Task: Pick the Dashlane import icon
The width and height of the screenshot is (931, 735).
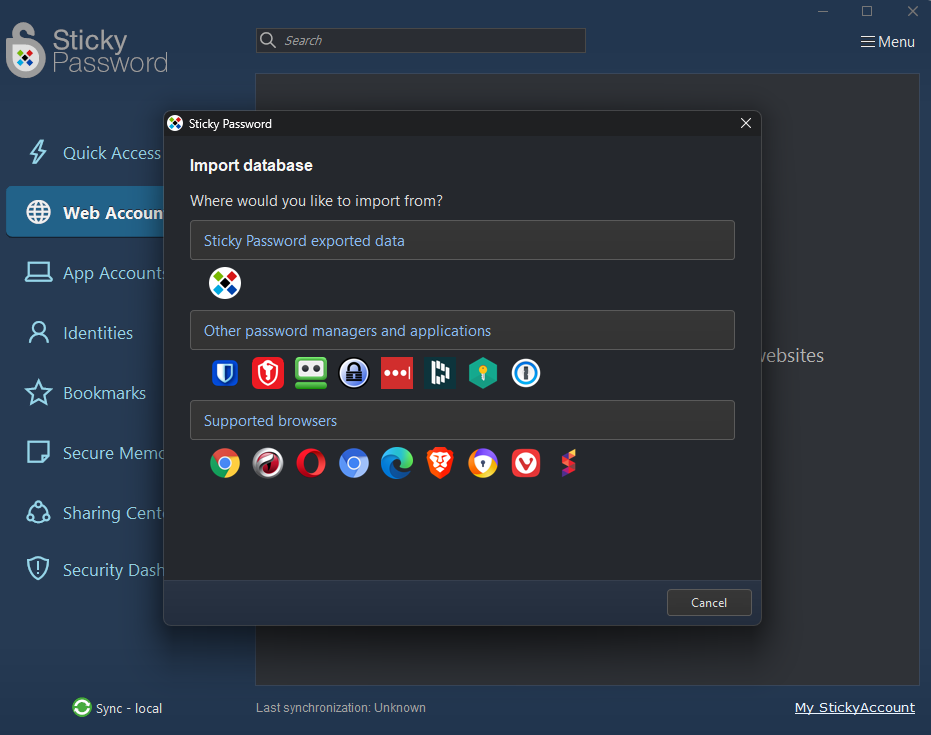Action: [440, 373]
